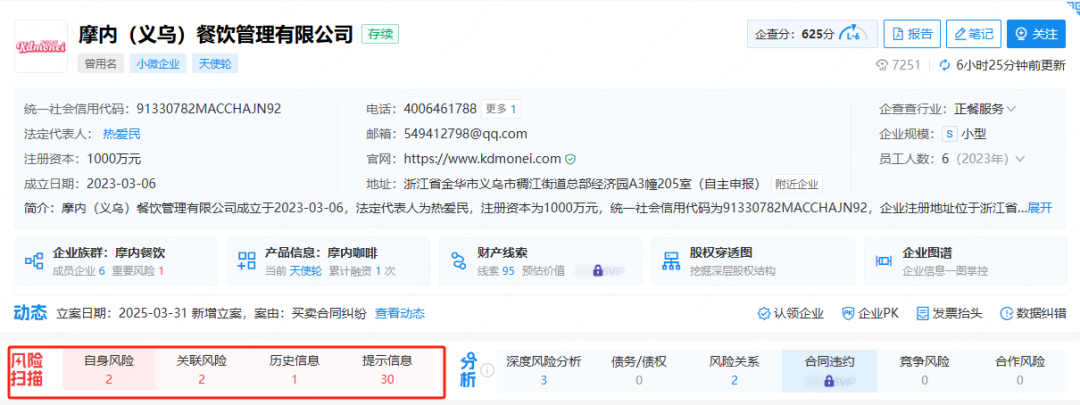This screenshot has height=405, width=1080.
Task: Expand the 员工人数 2023年 year dropdown
Action: (993, 159)
